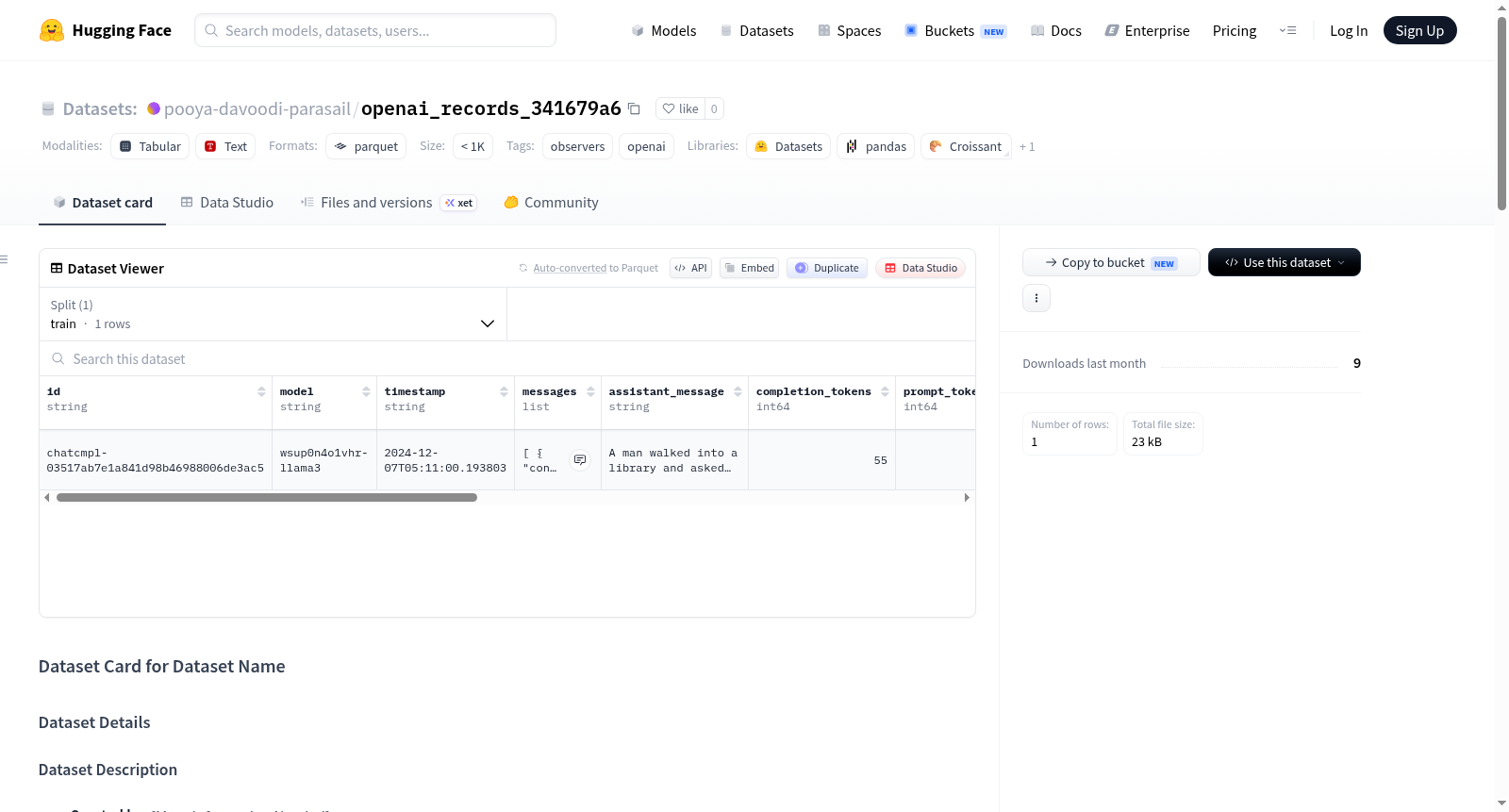Like this dataset
The height and width of the screenshot is (812, 1509).
pos(681,108)
